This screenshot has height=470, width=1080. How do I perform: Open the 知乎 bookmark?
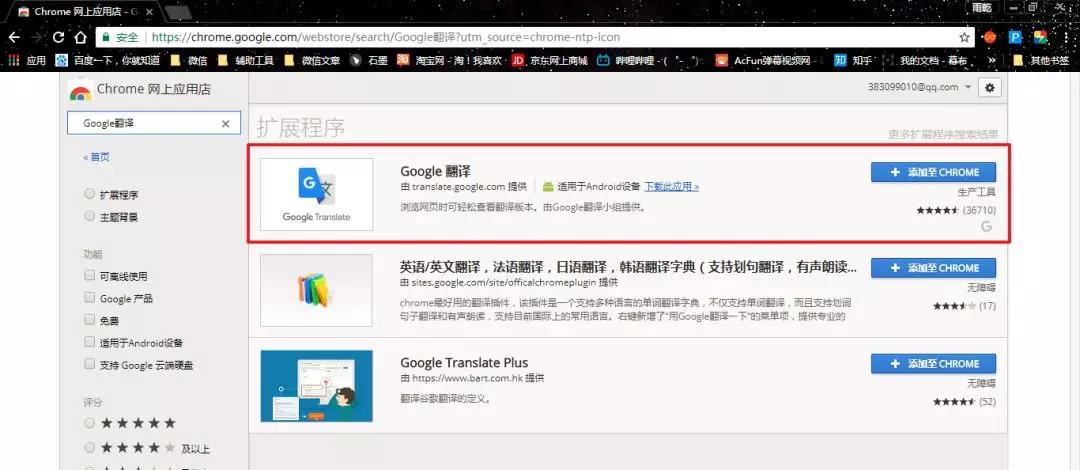[853, 61]
